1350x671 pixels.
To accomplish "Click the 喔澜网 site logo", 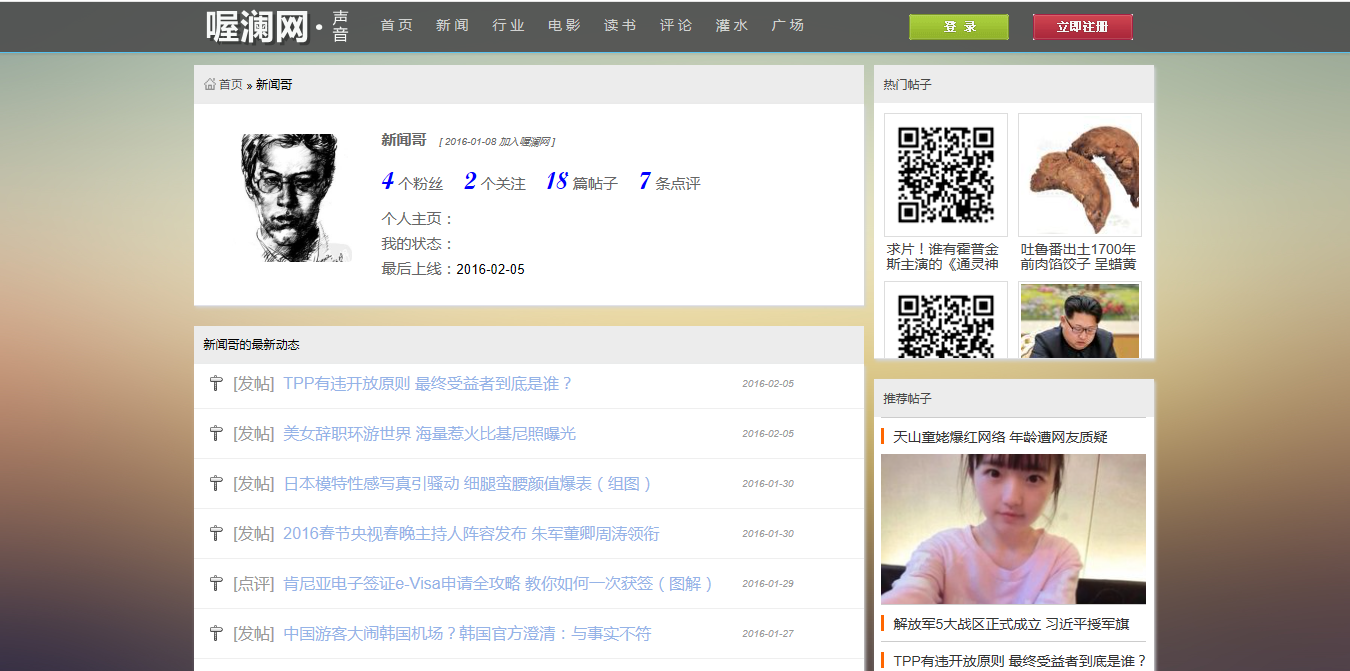I will click(x=277, y=26).
